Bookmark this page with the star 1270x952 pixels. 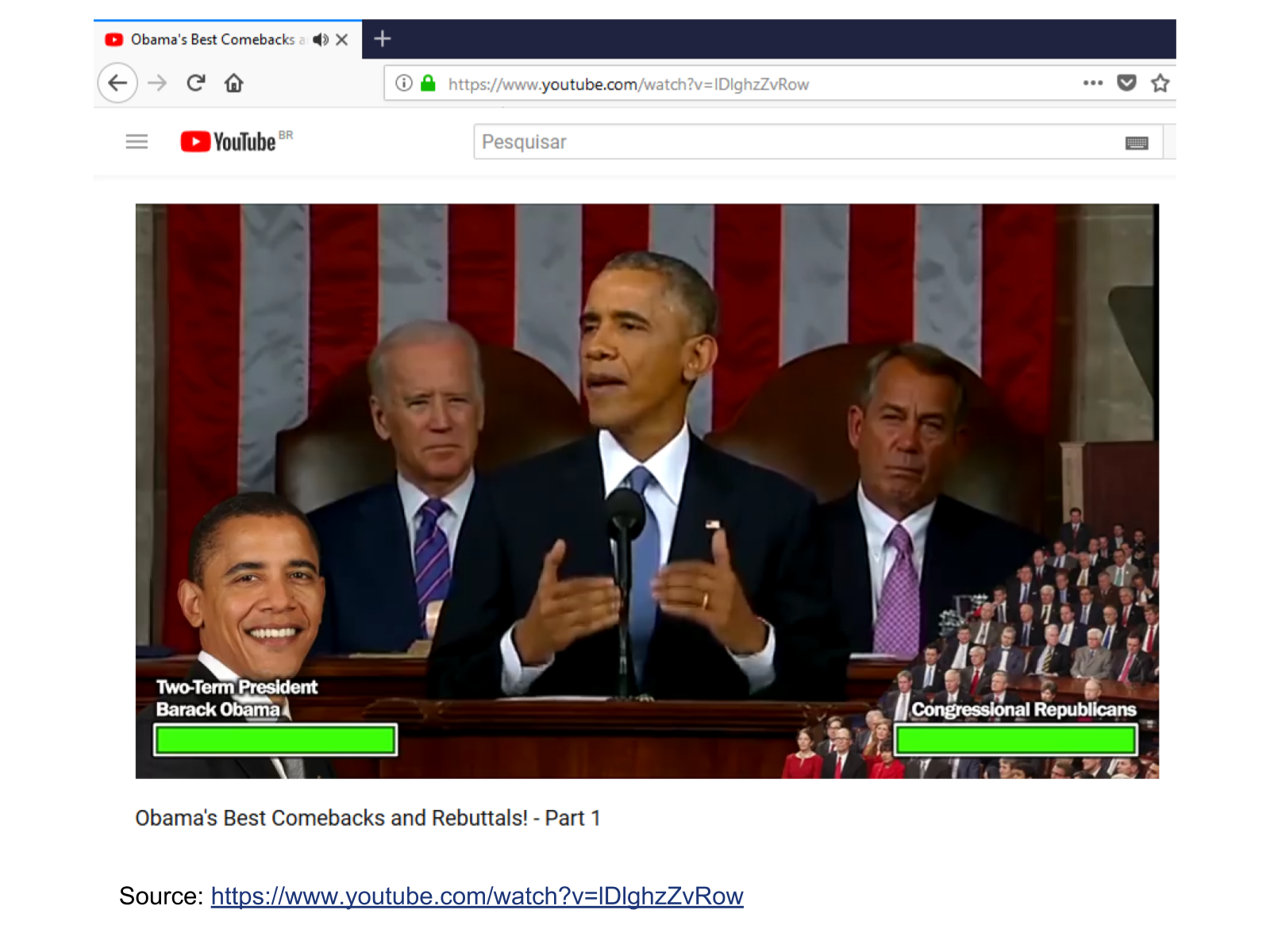tap(1160, 83)
